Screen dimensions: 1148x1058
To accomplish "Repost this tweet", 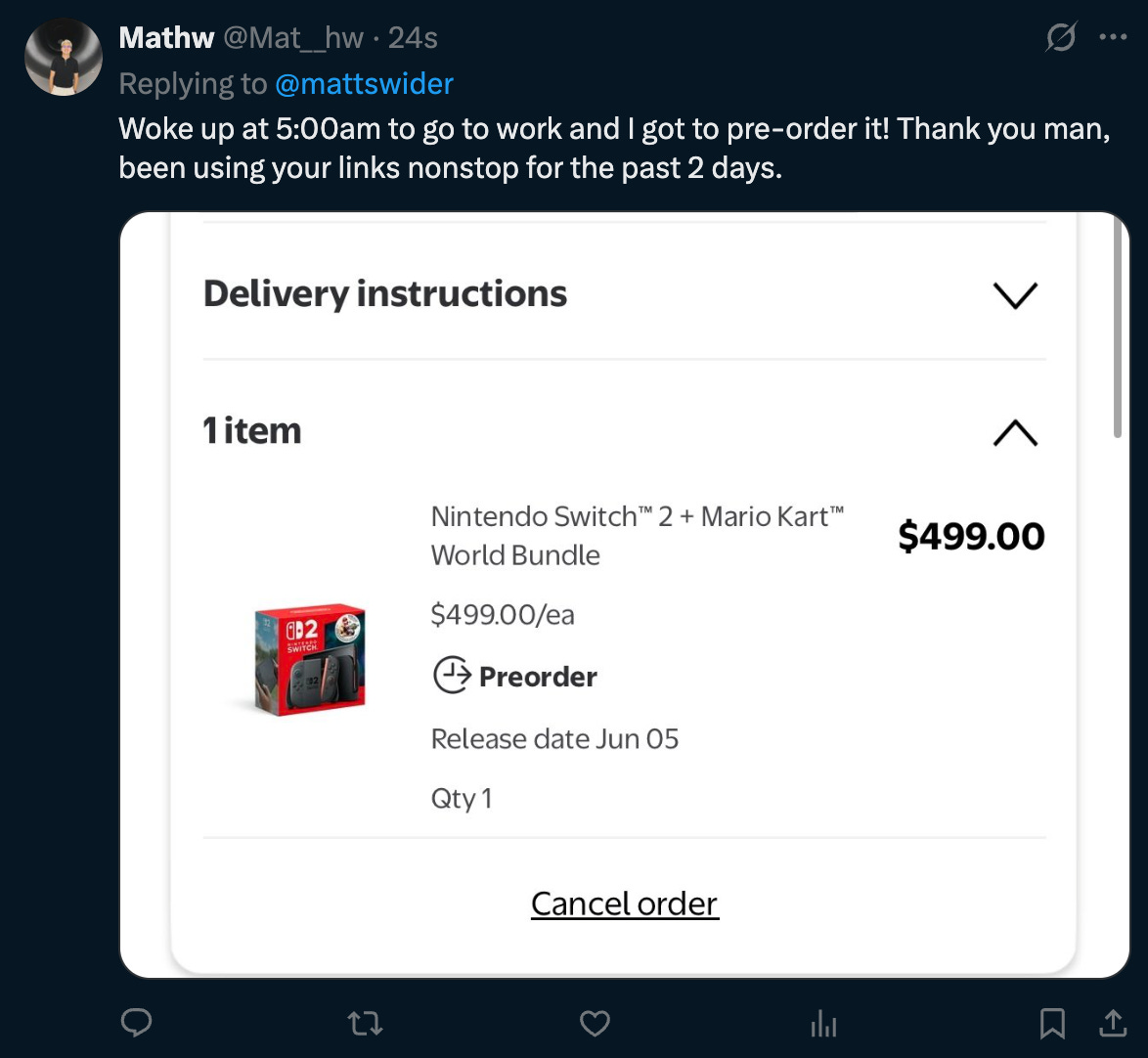I will (364, 1023).
